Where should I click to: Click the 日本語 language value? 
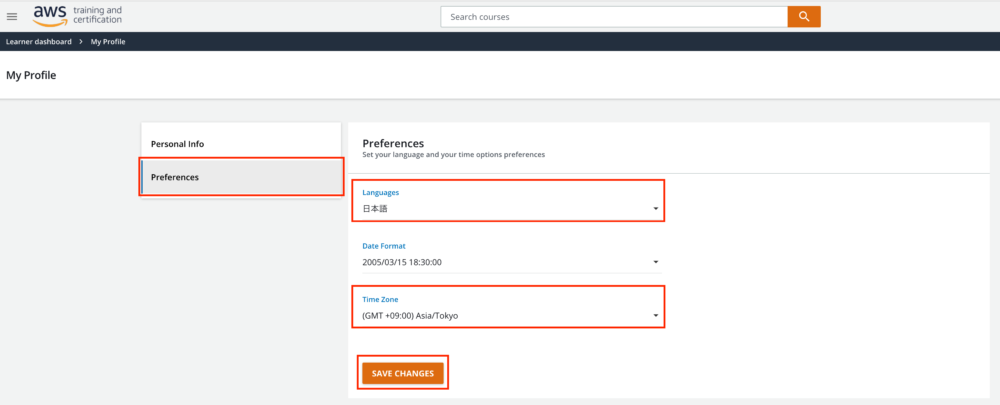pyautogui.click(x=375, y=209)
